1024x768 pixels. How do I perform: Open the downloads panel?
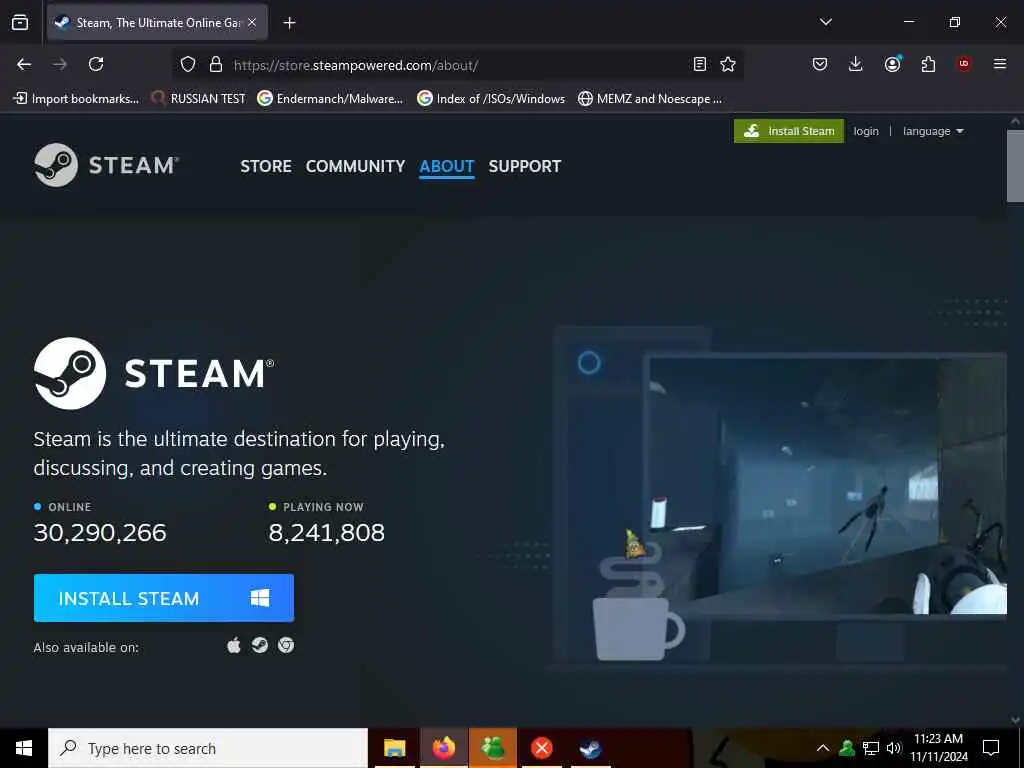pos(856,64)
